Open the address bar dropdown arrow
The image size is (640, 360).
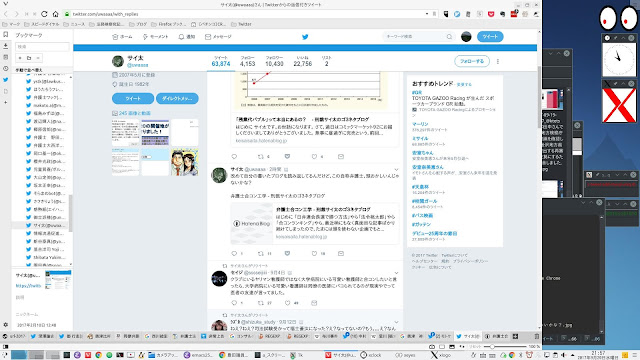click(427, 14)
